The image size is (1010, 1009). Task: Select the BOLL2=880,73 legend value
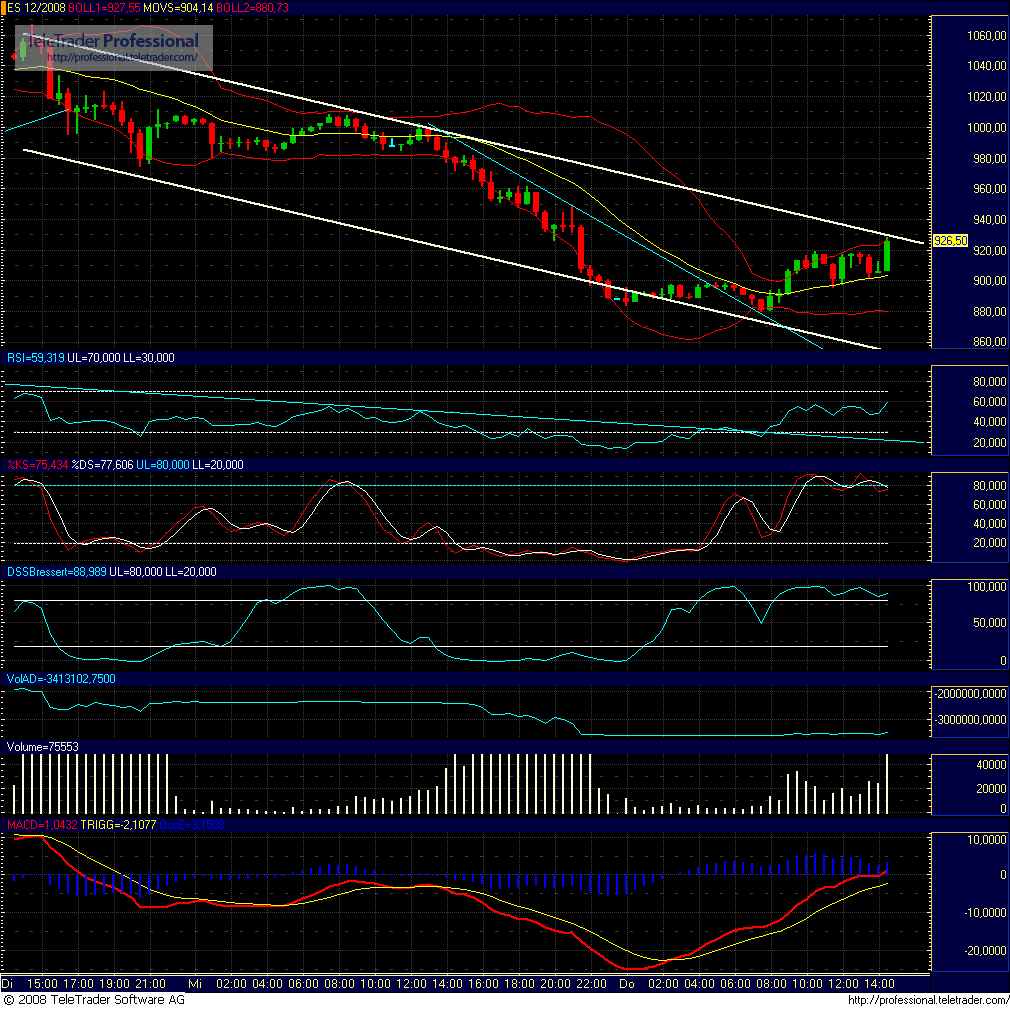[252, 8]
